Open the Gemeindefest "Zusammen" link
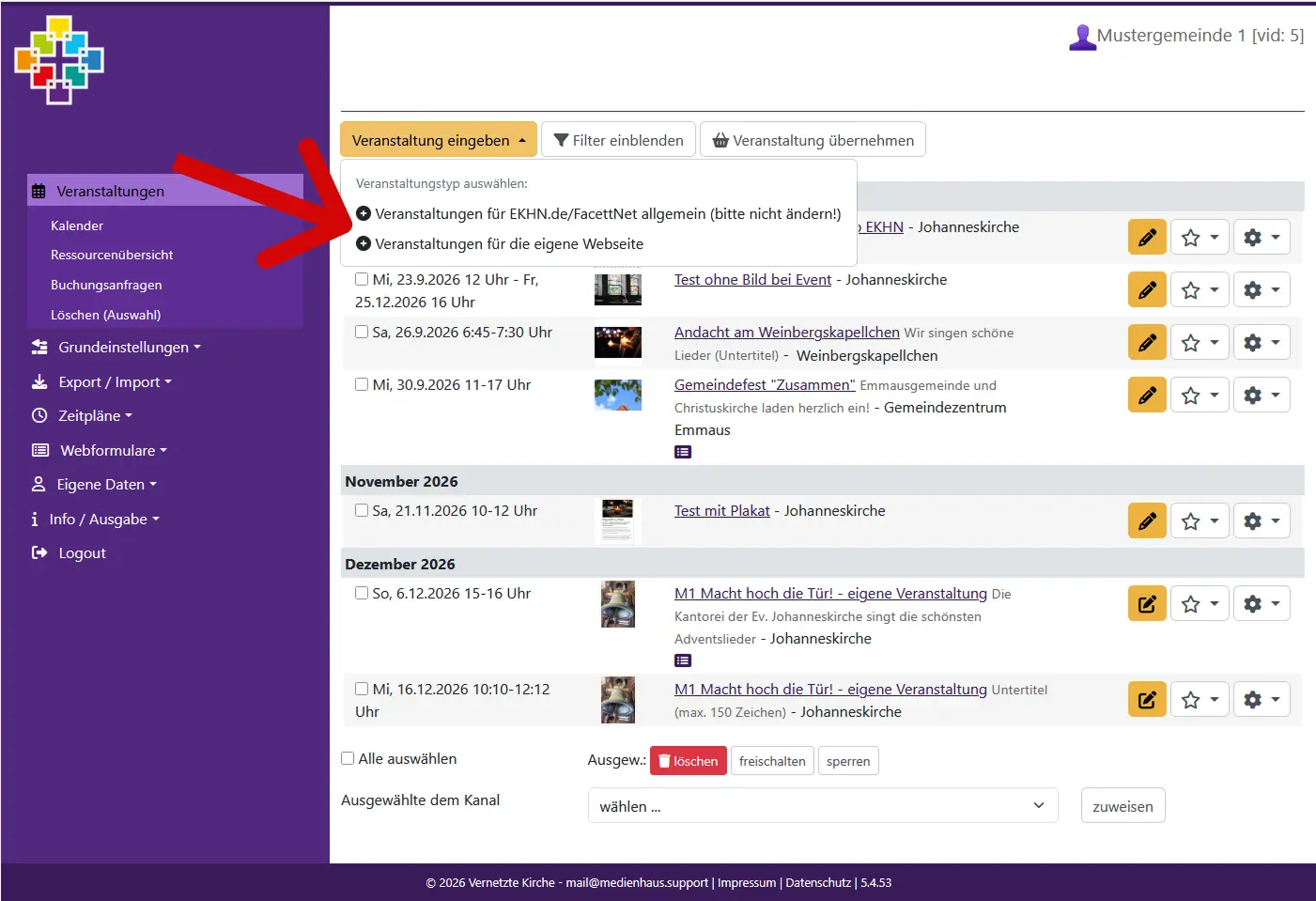Viewport: 1316px width, 901px height. pos(765,384)
